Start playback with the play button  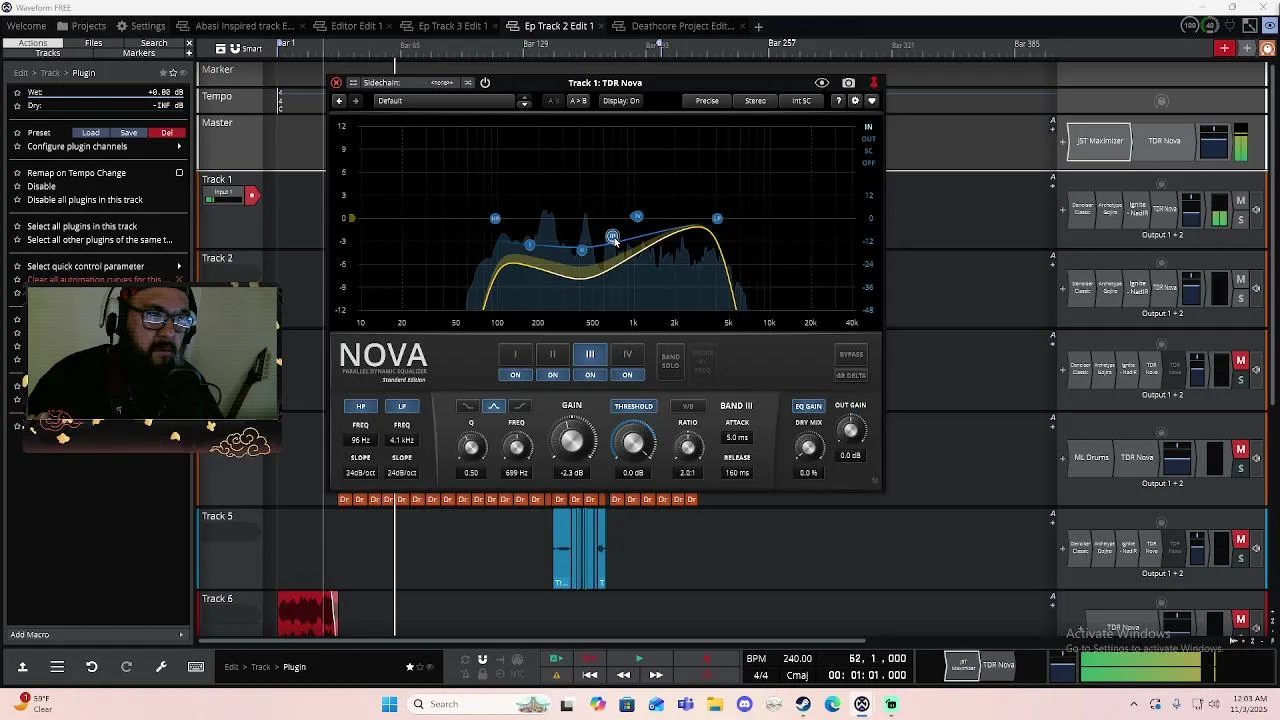639,659
